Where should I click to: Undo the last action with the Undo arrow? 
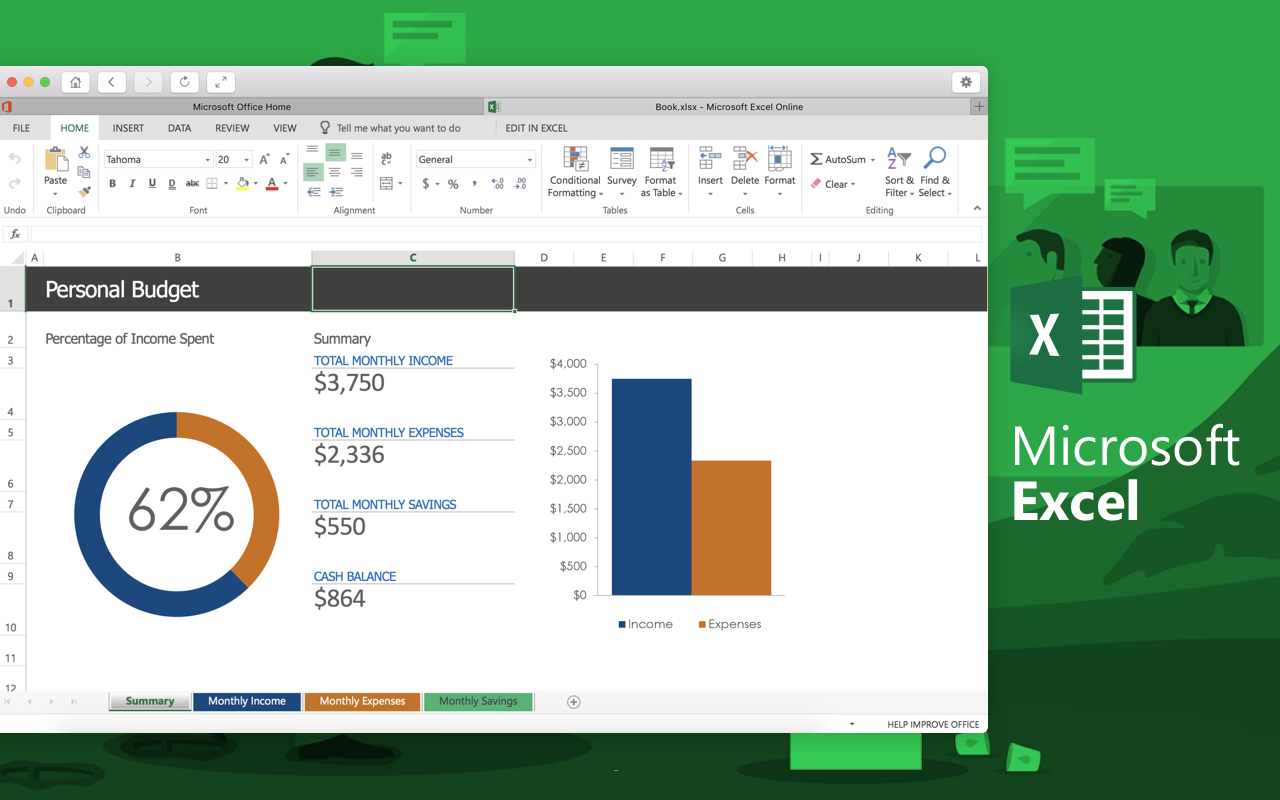click(x=15, y=159)
